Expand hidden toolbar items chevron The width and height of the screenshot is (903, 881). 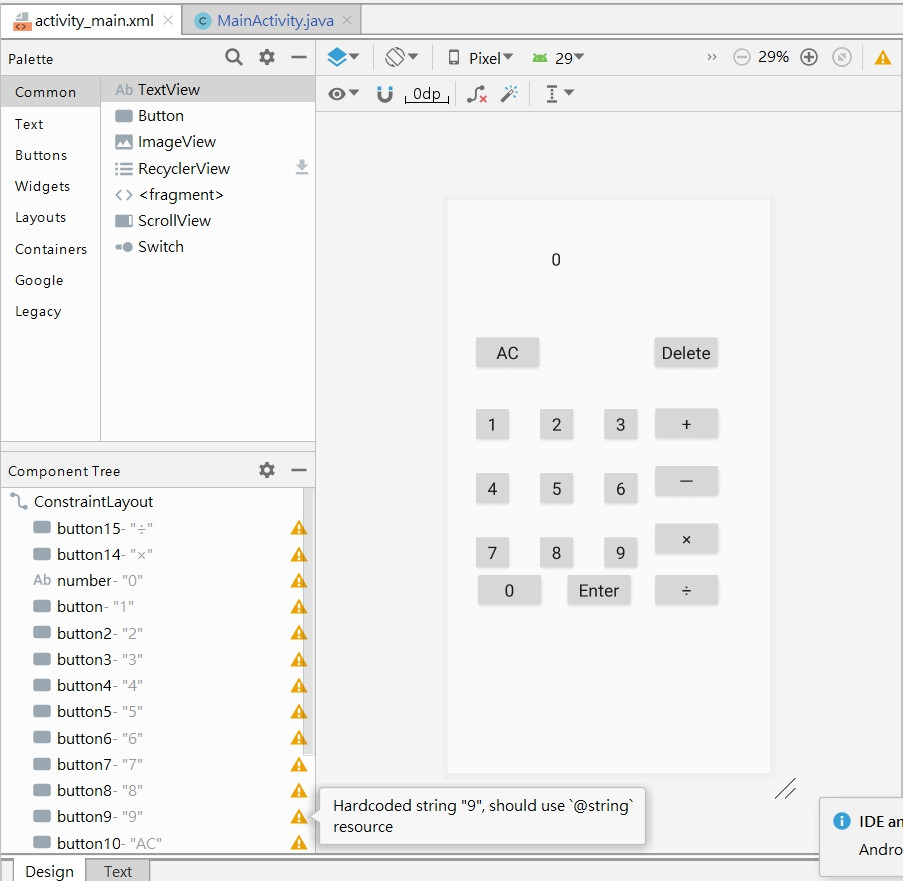point(712,57)
